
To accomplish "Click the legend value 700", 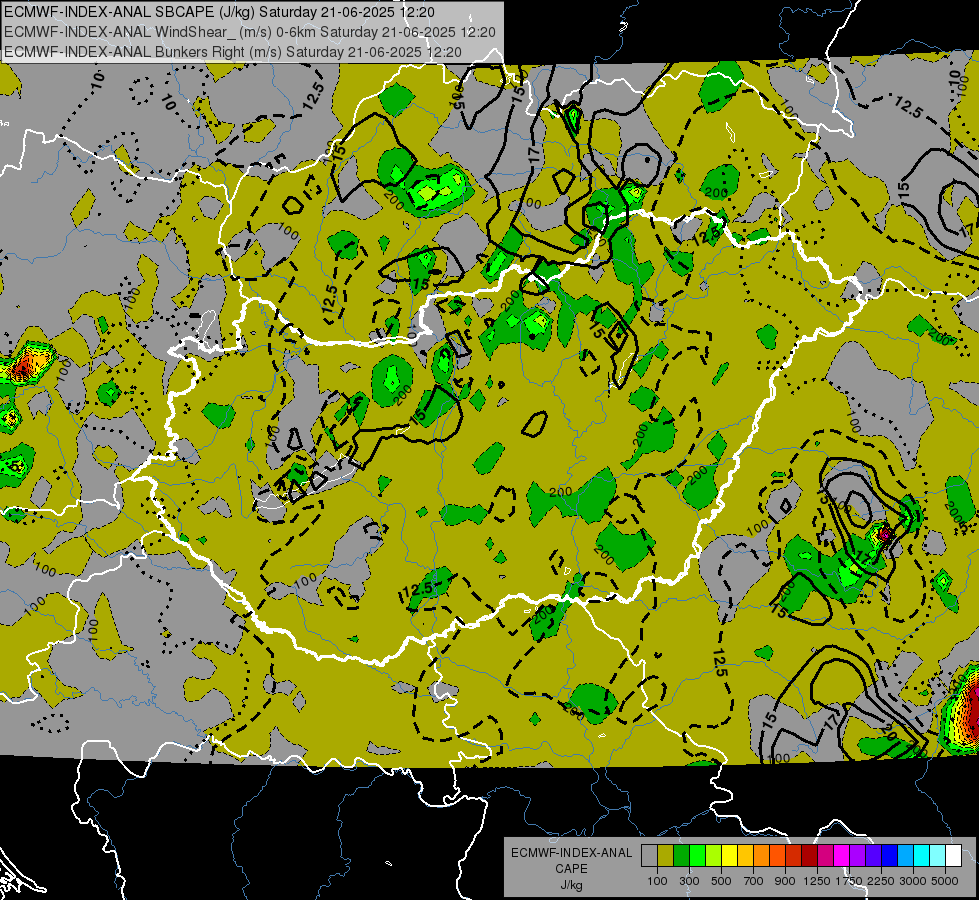I will (754, 881).
